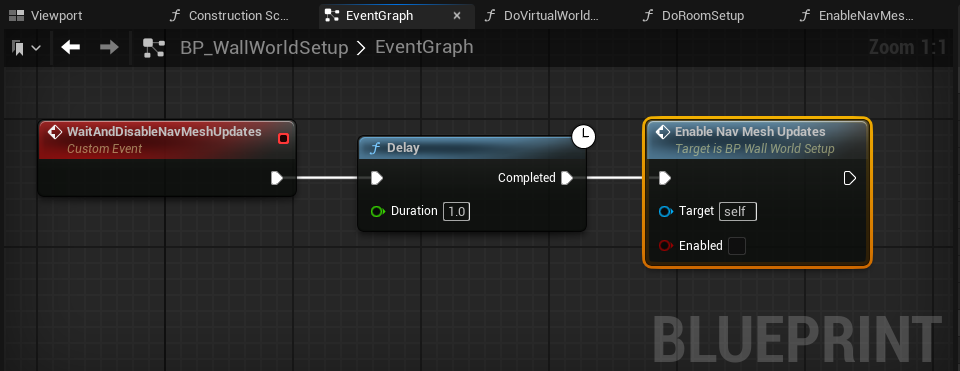Screen dimensions: 960x371
Task: Select the Delay node title
Action: (x=403, y=148)
